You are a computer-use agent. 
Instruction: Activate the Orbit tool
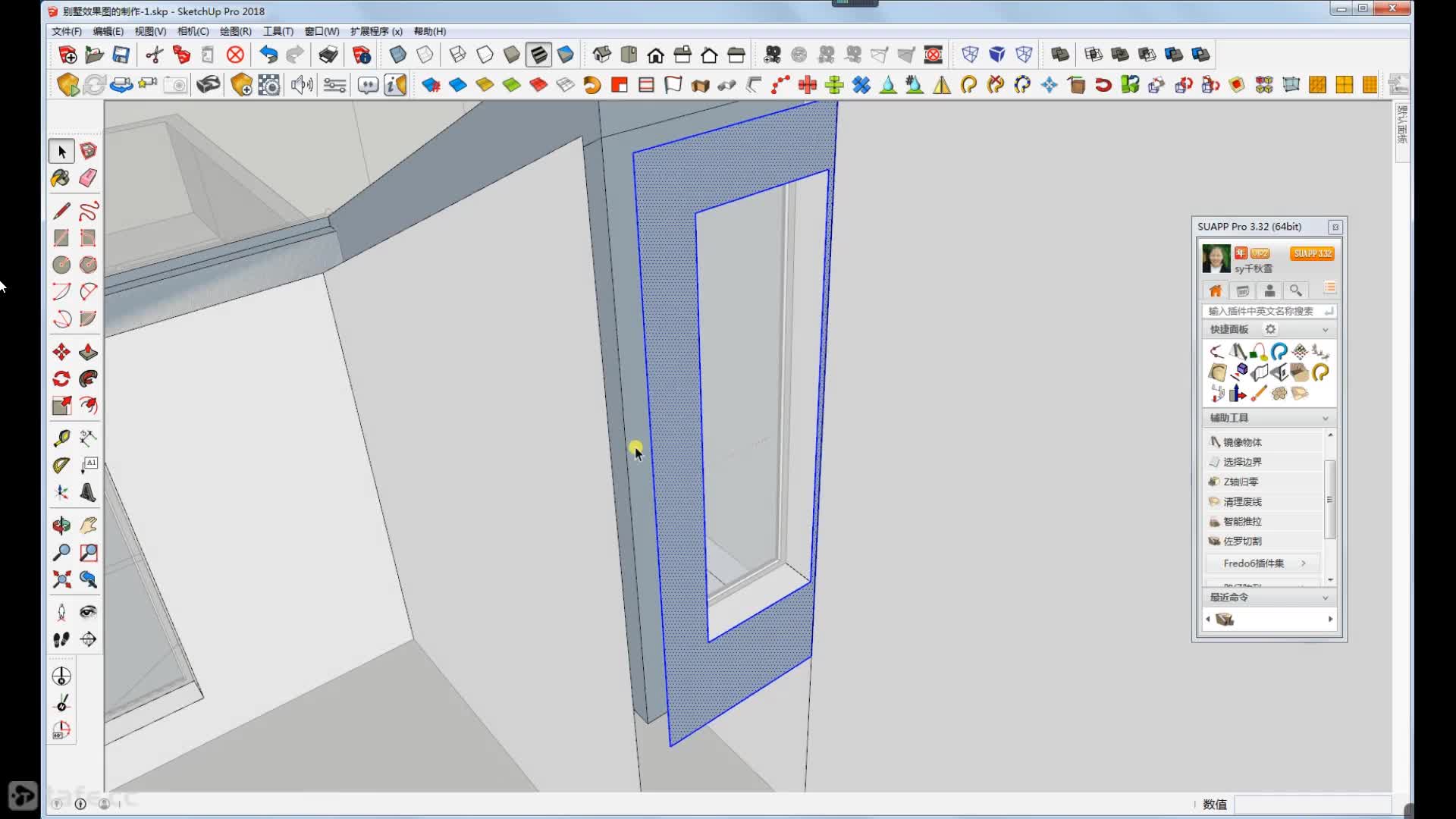61,525
